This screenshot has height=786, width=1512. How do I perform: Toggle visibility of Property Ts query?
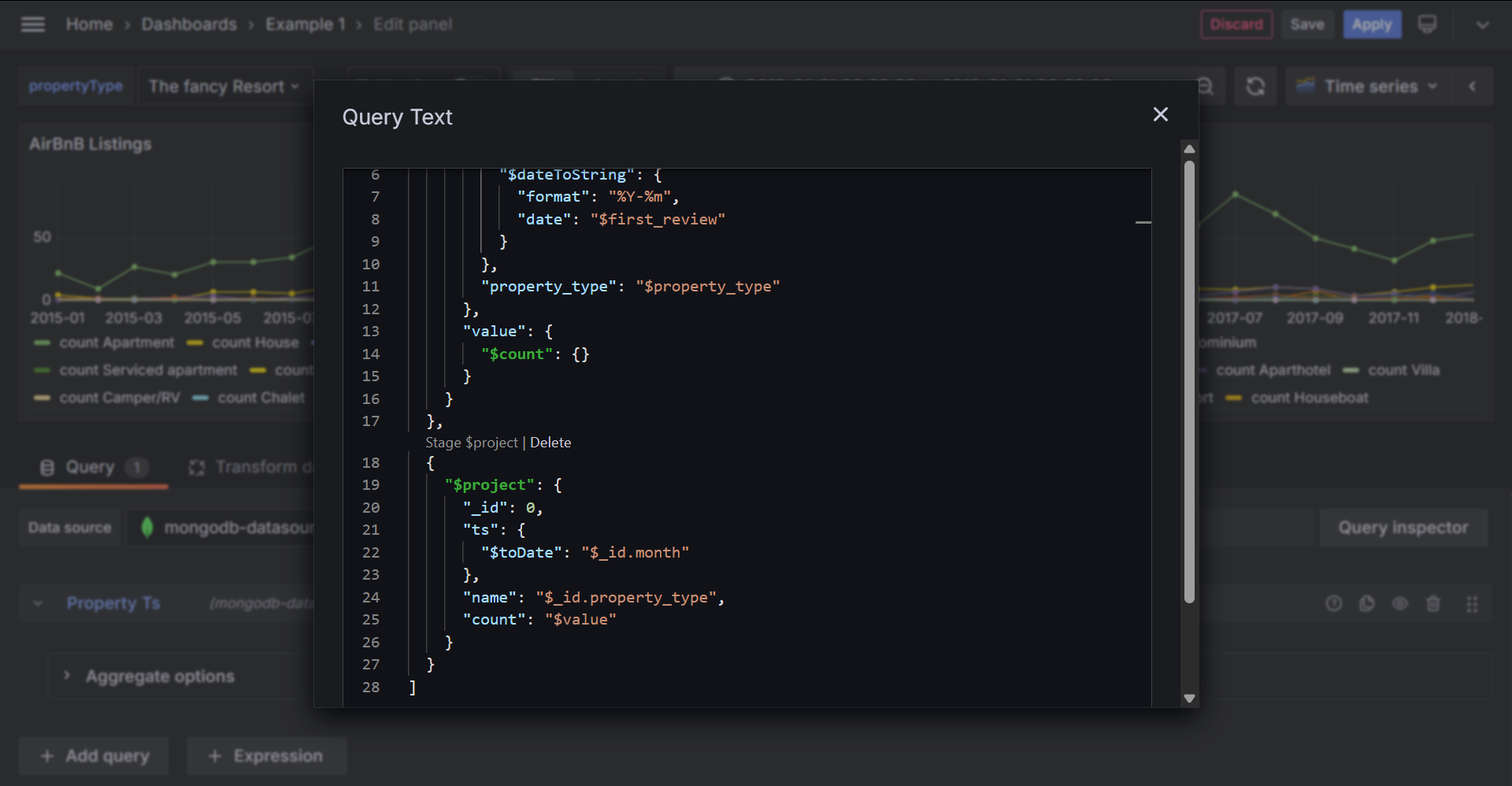click(x=1399, y=604)
